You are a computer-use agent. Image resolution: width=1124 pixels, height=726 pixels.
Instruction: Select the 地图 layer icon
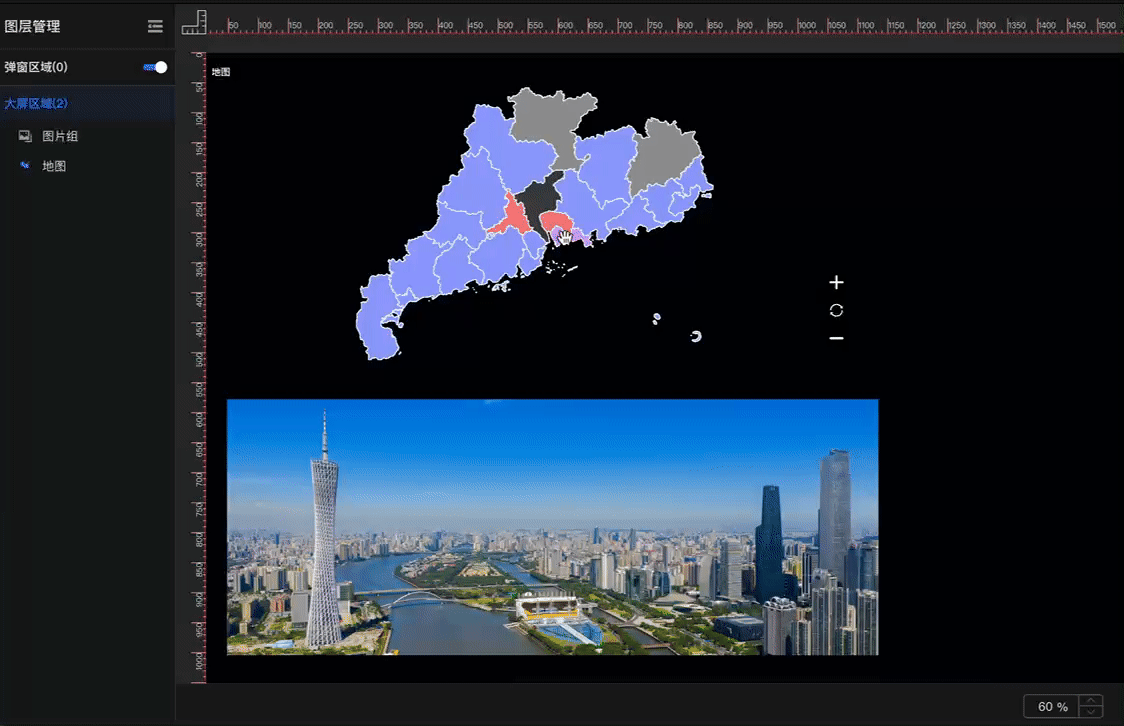pos(25,166)
